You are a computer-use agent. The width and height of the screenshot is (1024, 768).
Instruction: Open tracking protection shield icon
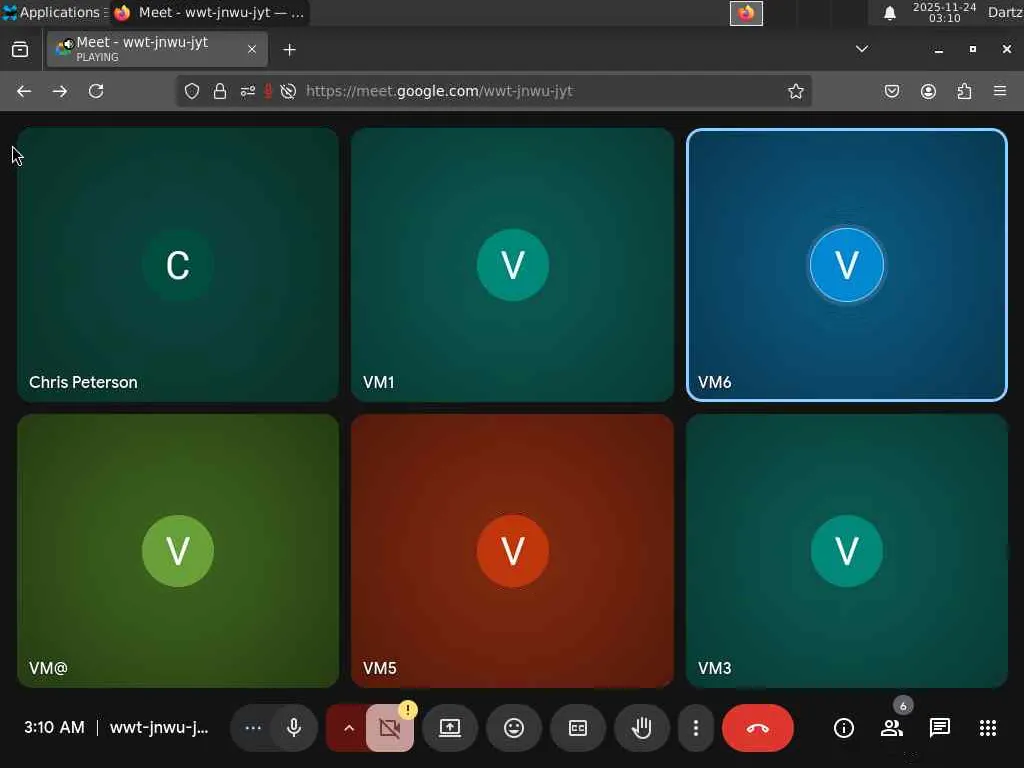(x=191, y=91)
